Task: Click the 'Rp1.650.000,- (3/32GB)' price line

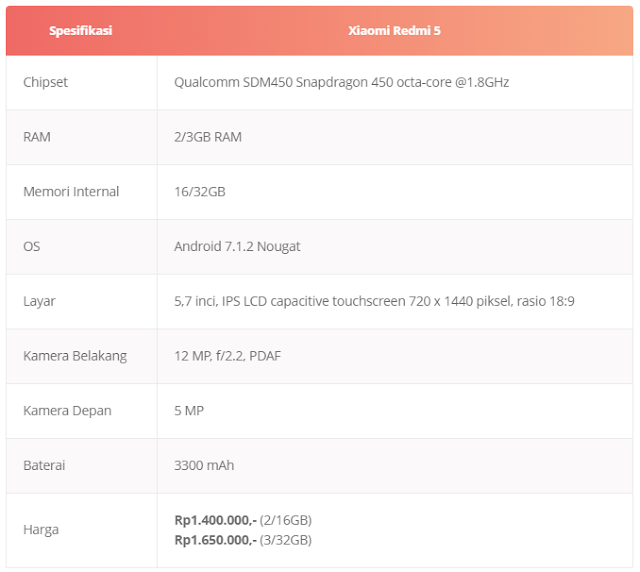Action: pos(243,540)
